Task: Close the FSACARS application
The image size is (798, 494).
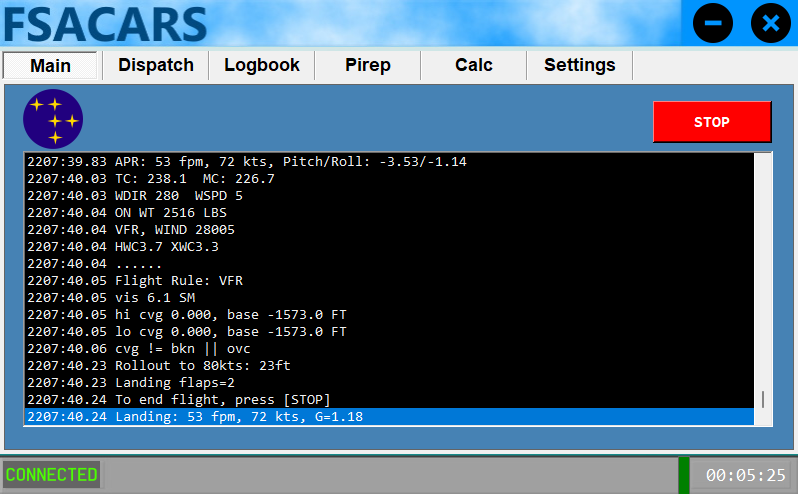Action: coord(770,23)
